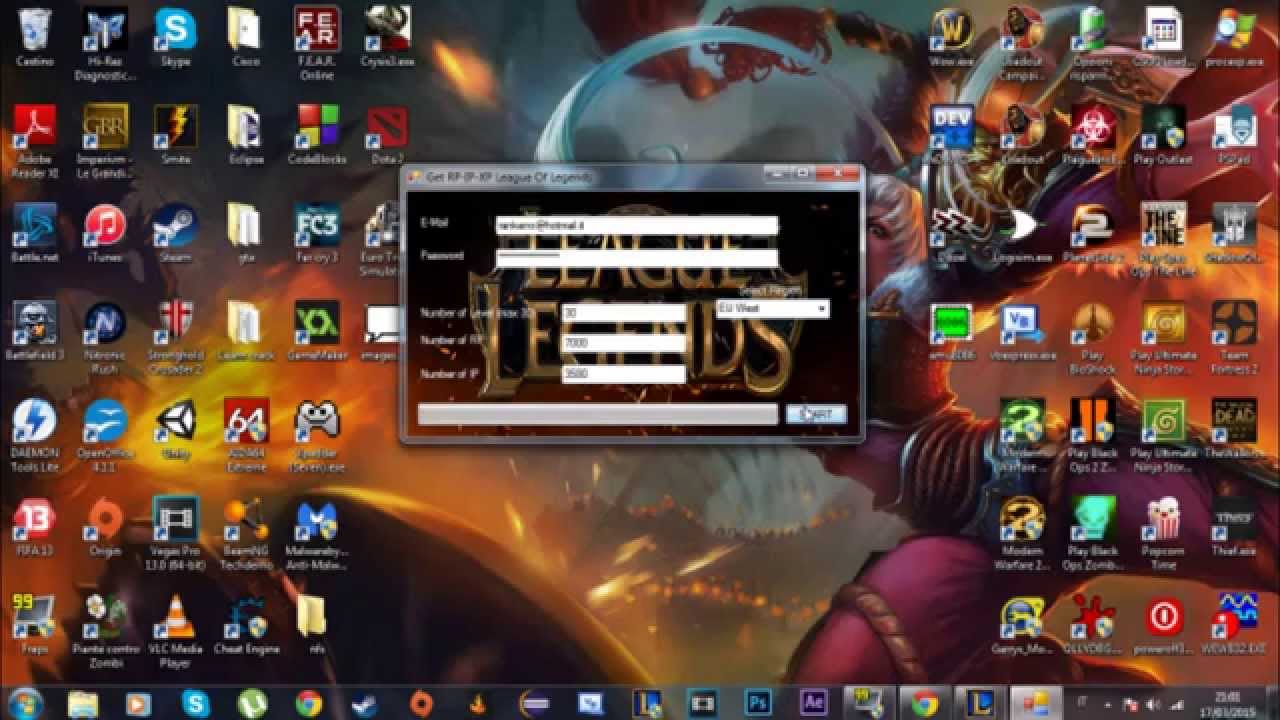1280x720 pixels.
Task: Click the Number of RP field
Action: [624, 343]
